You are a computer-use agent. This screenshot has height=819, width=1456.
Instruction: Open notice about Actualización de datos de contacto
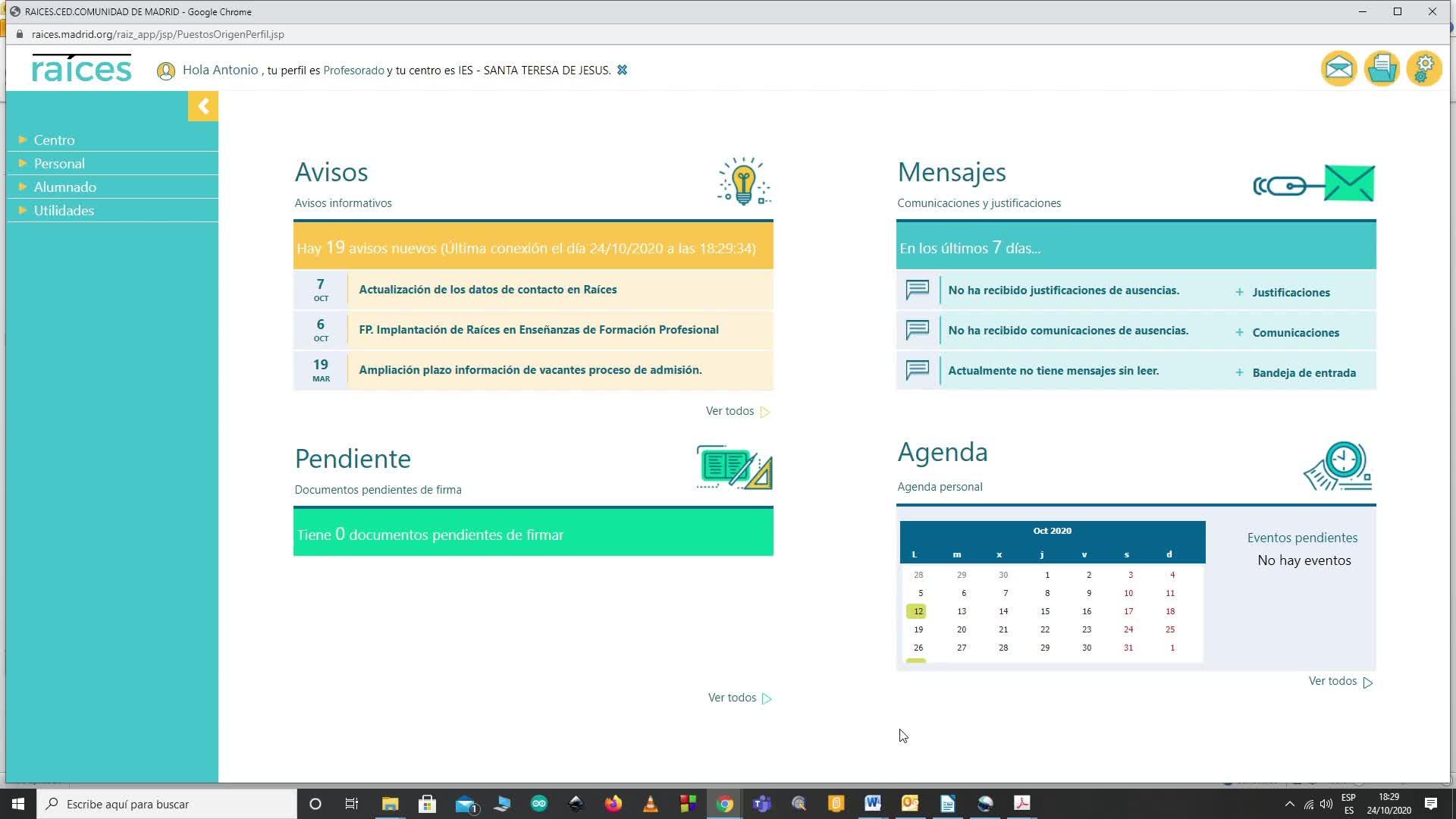[x=488, y=290]
